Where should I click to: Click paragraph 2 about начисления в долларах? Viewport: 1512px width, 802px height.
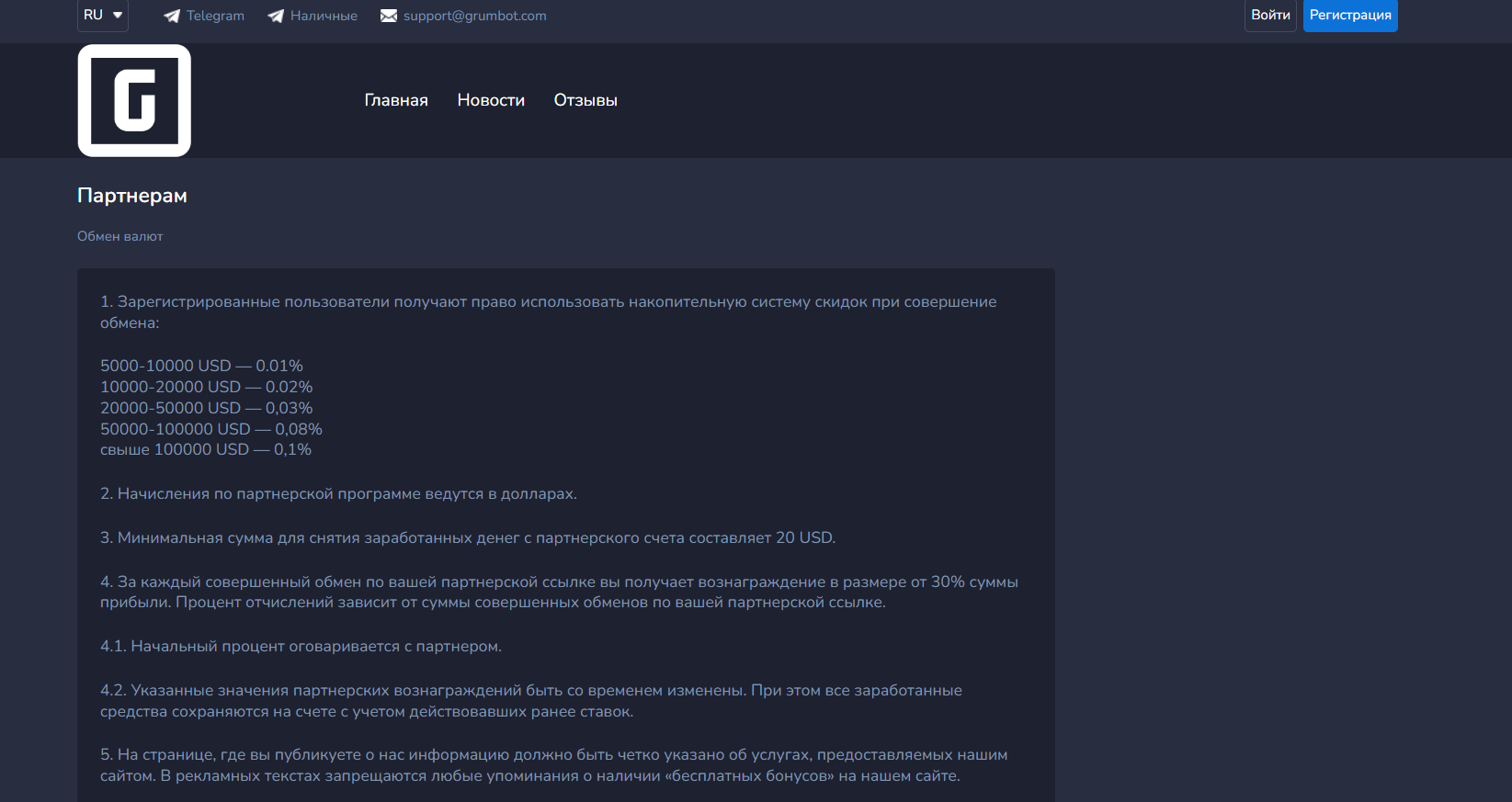pyautogui.click(x=338, y=493)
